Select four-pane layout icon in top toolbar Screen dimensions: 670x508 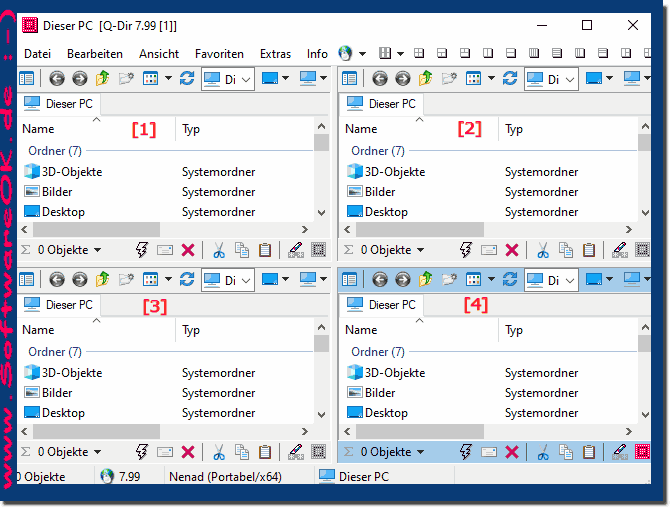(419, 53)
